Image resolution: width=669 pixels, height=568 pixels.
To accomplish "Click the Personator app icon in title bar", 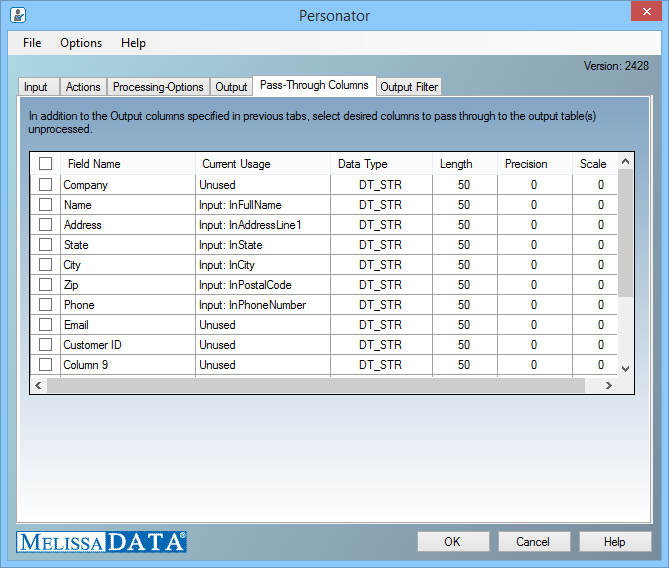I will pos(17,16).
